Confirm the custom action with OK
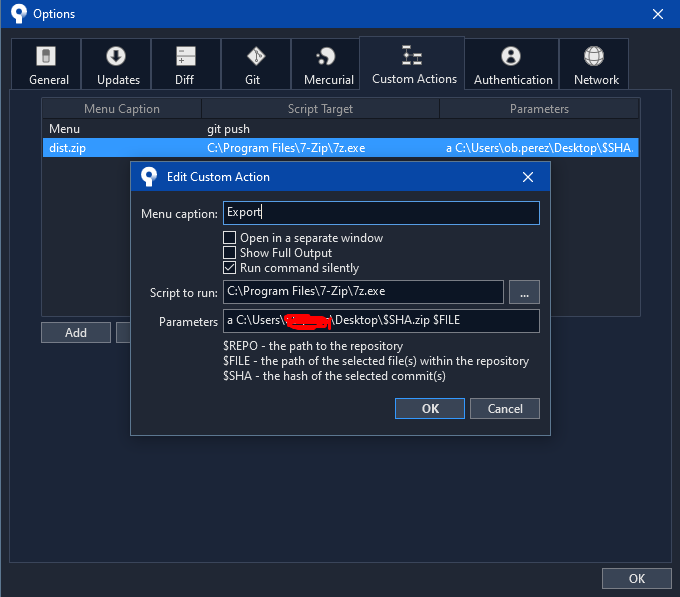680x597 pixels. (430, 408)
